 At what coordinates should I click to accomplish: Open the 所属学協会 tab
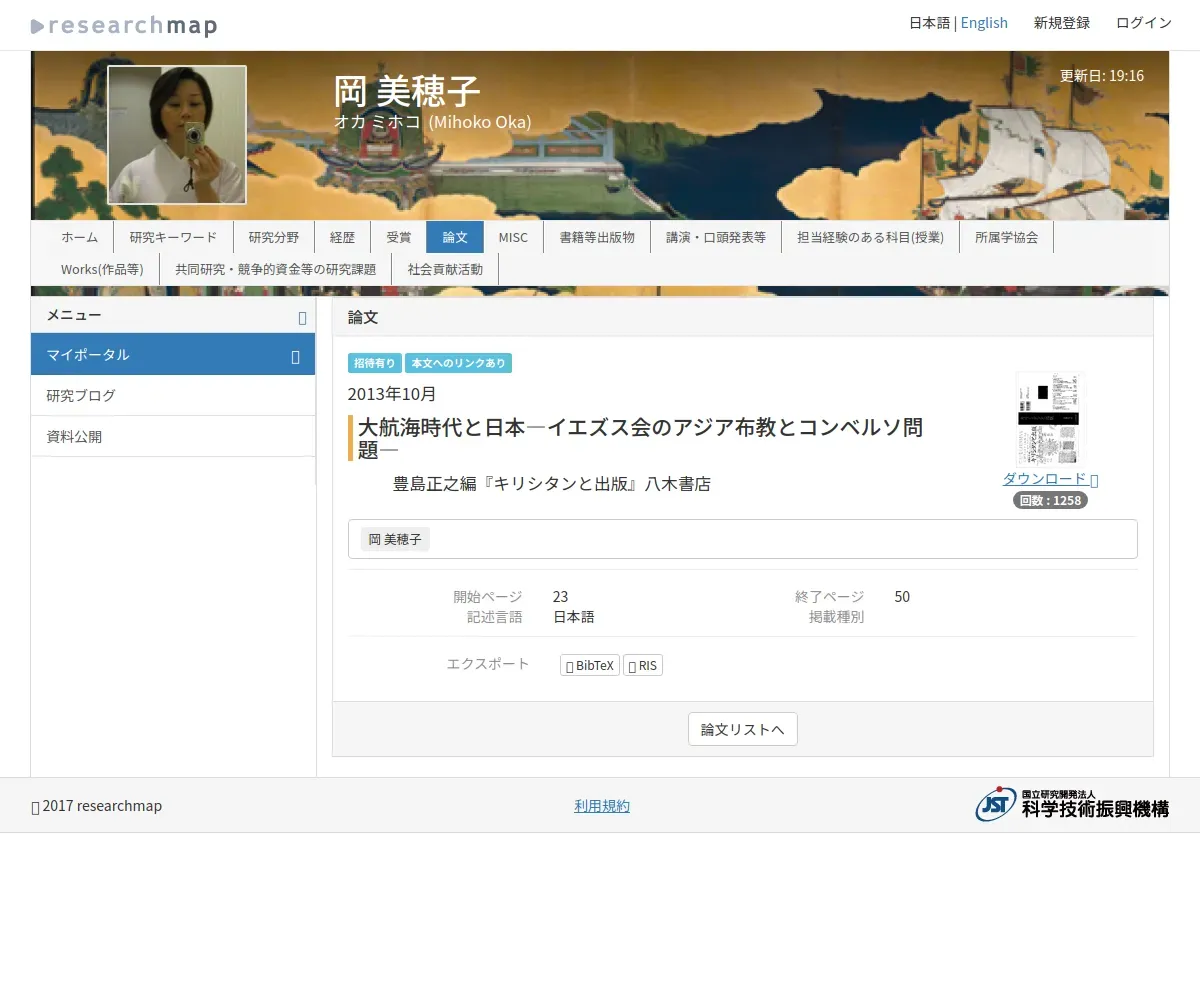(x=1006, y=237)
